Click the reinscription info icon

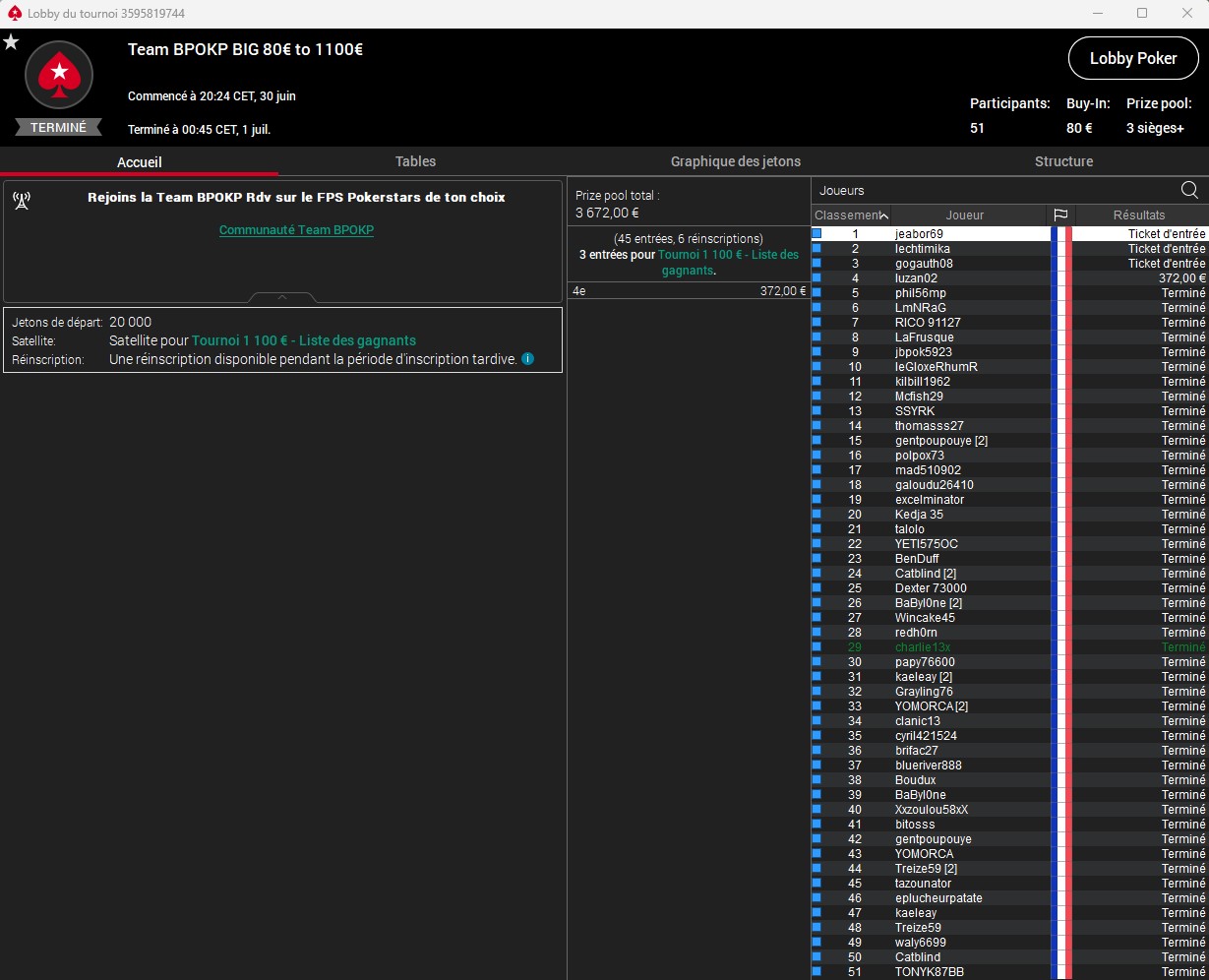coord(528,359)
